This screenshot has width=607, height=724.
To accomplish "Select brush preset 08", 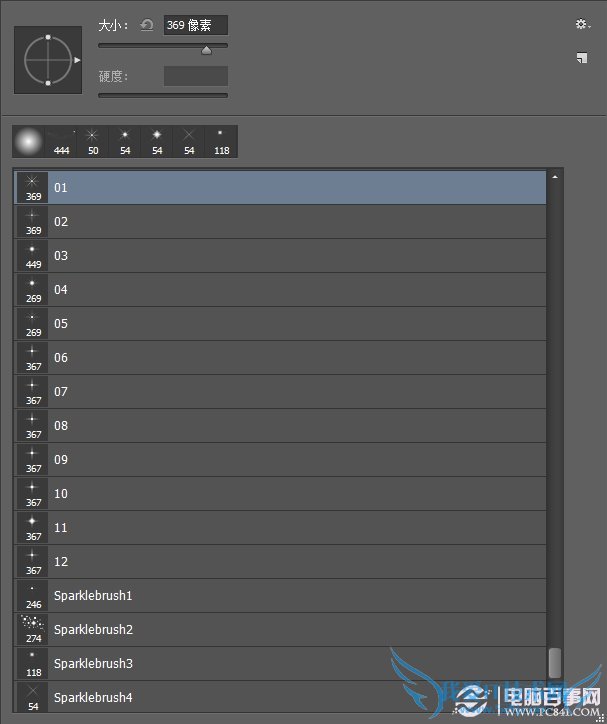I will click(281, 426).
